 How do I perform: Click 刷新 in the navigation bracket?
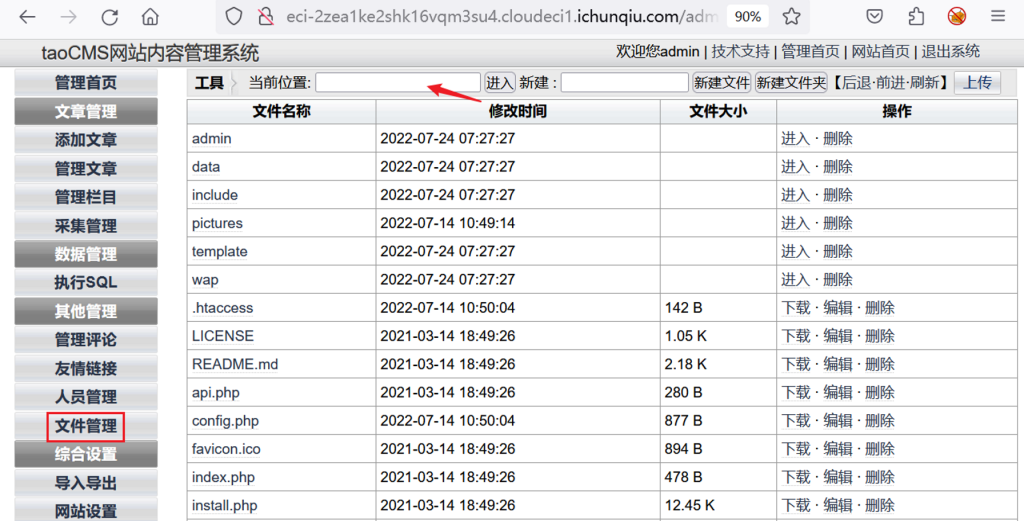[x=924, y=83]
